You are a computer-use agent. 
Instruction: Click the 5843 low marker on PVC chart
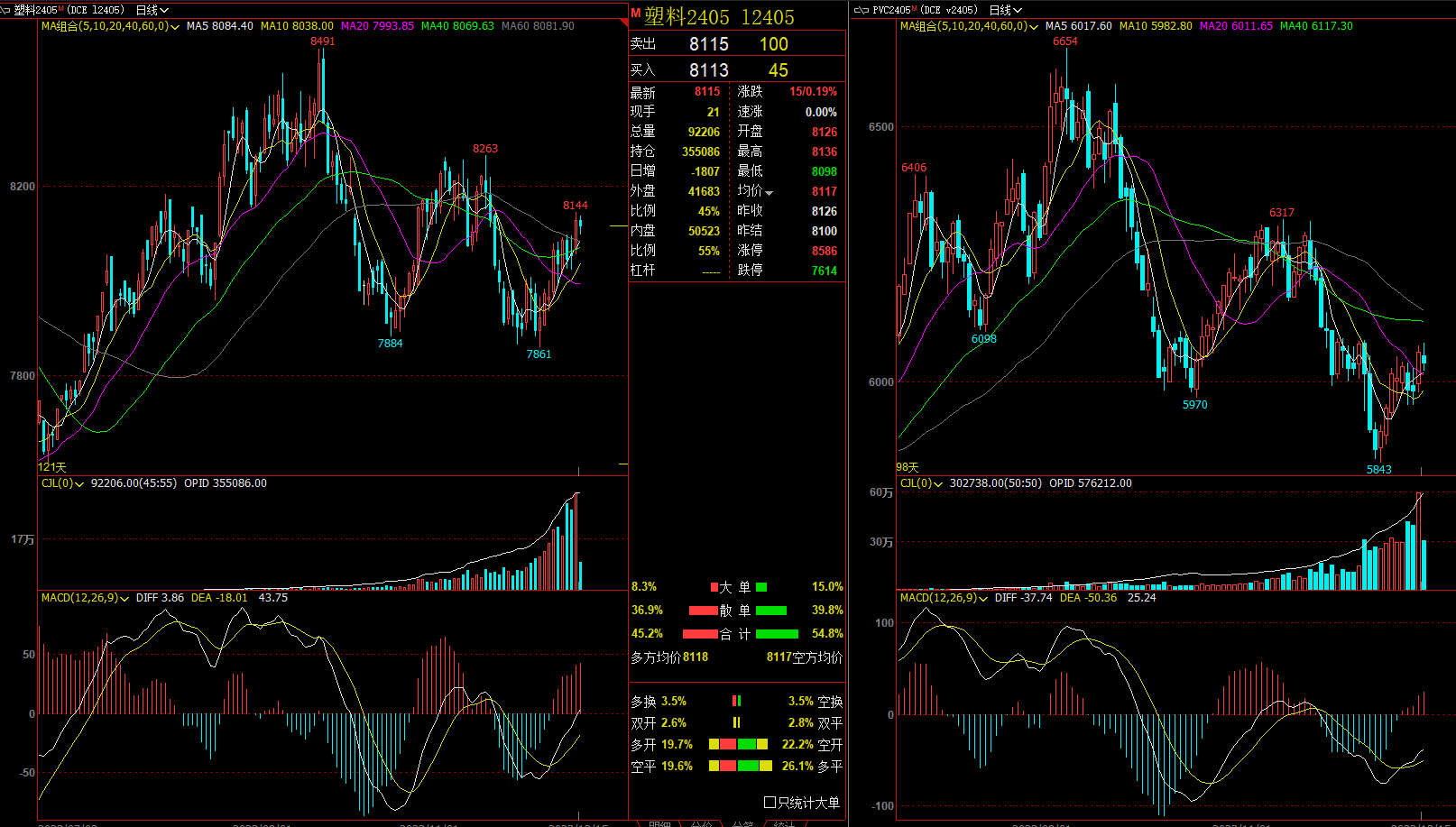click(x=1378, y=470)
